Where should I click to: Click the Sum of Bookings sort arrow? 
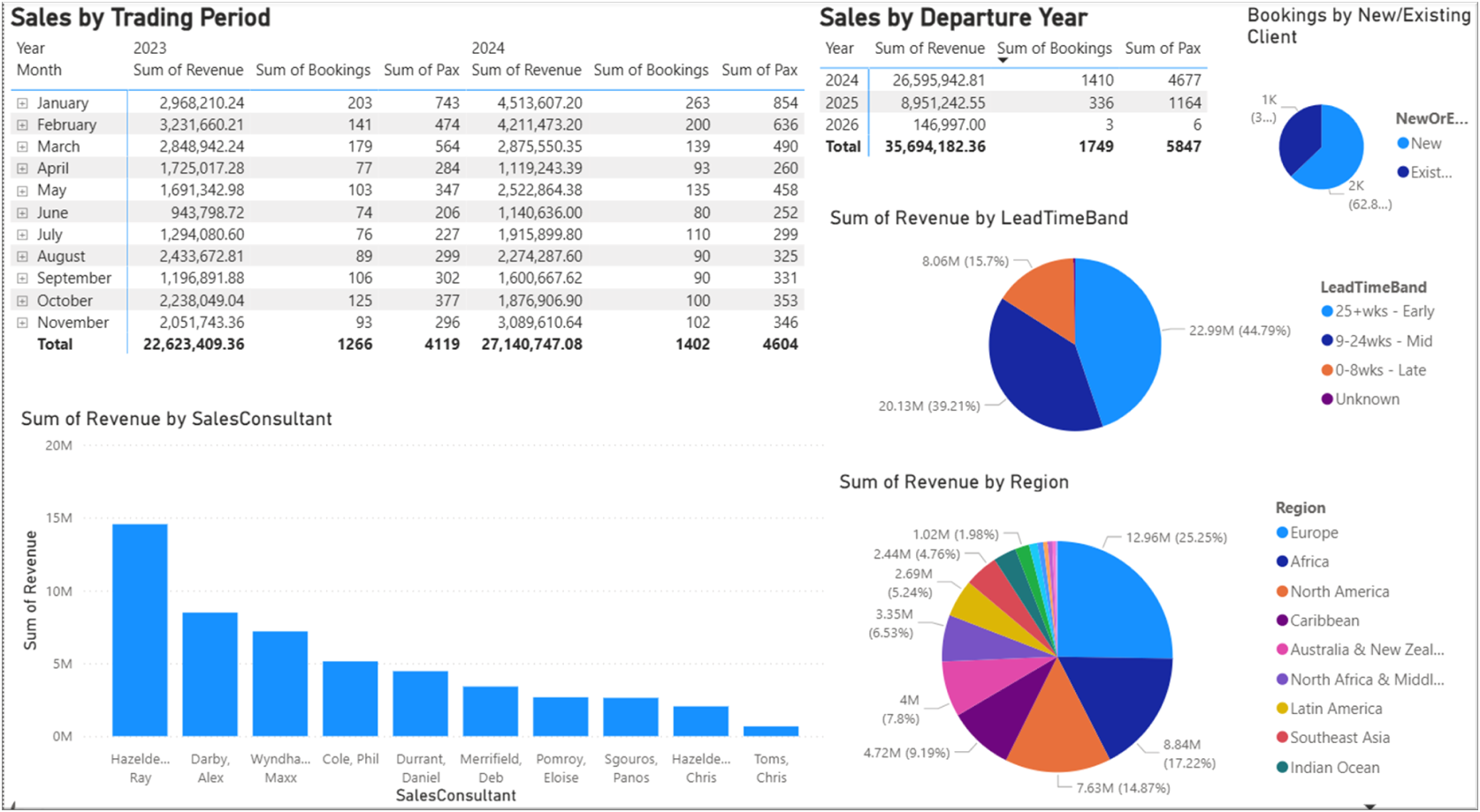click(1003, 60)
